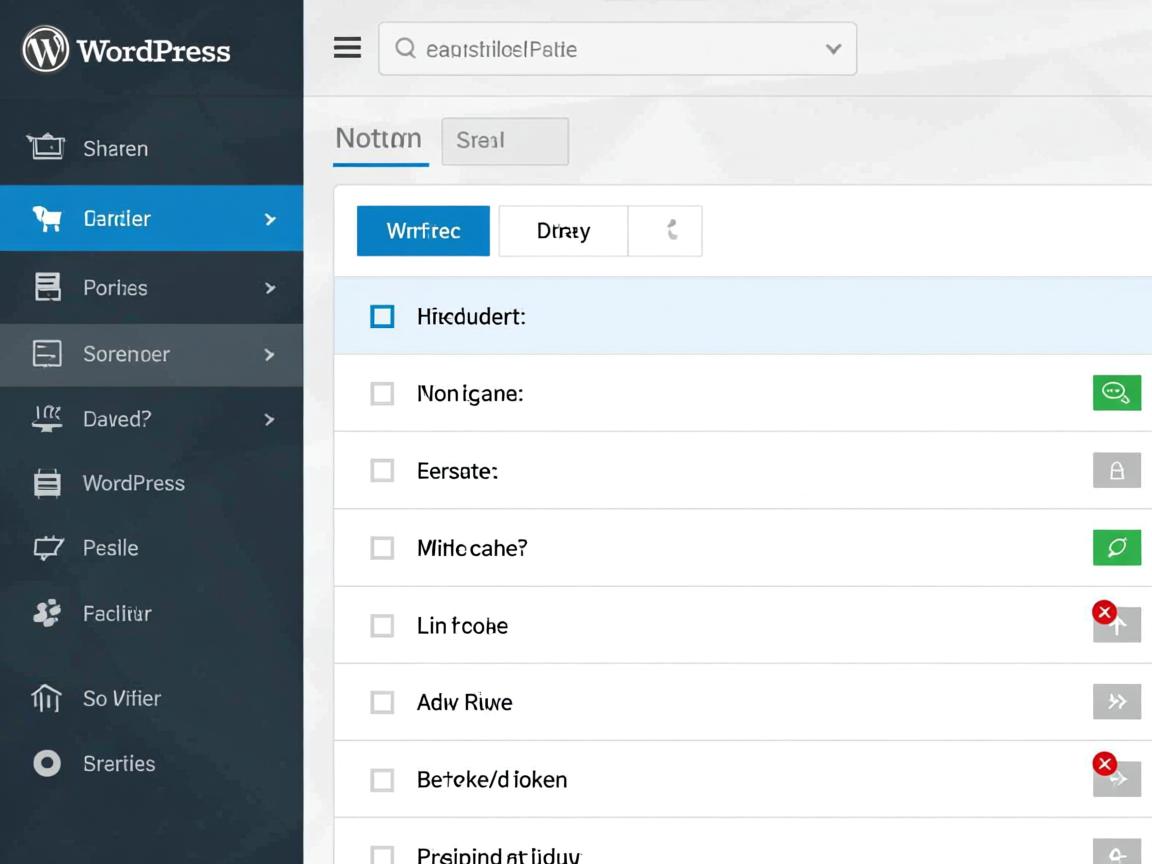Click the WordPress logo icon
Screen dimensions: 1152x864
click(45, 49)
